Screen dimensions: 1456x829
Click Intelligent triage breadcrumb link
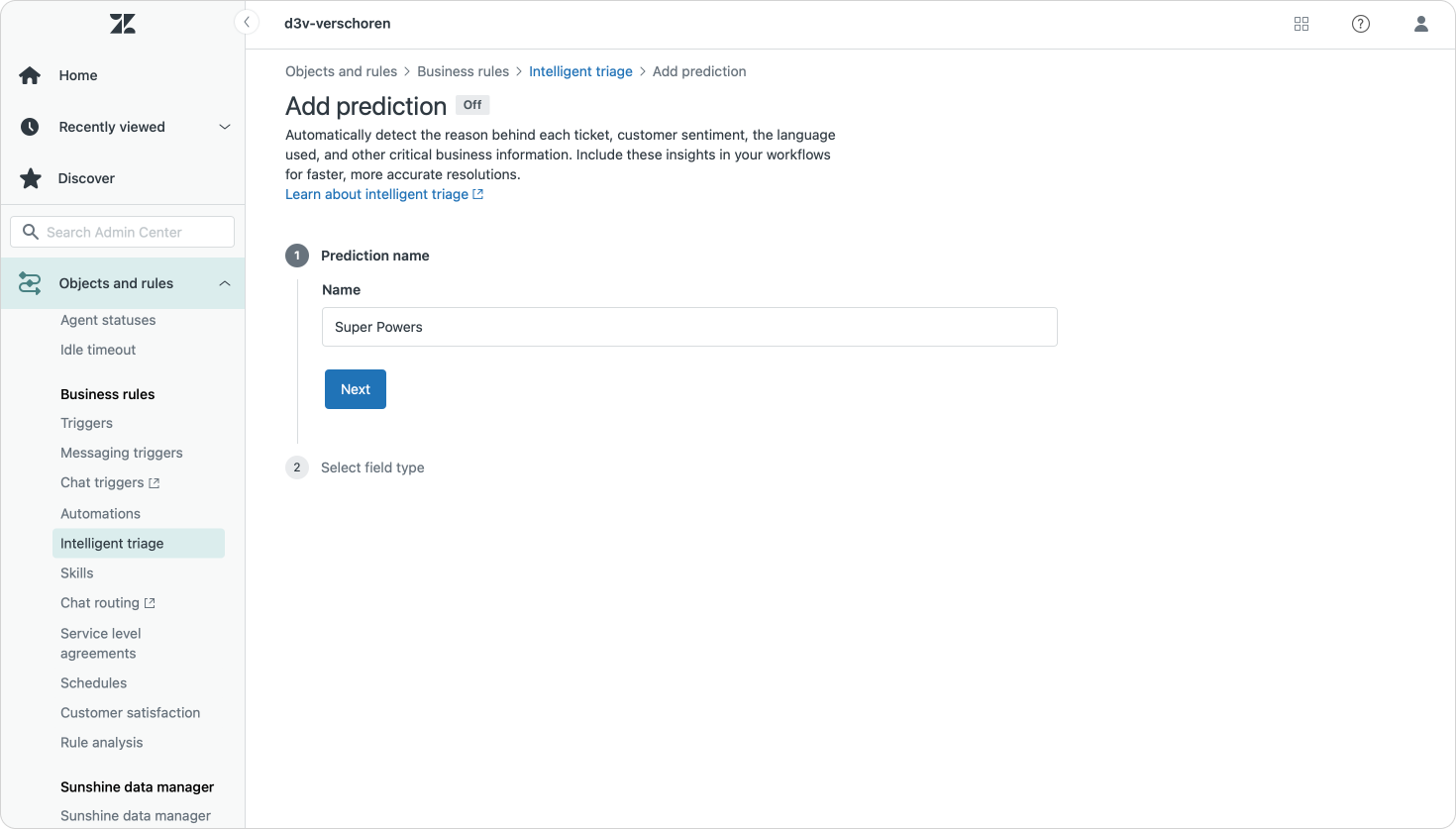tap(580, 71)
